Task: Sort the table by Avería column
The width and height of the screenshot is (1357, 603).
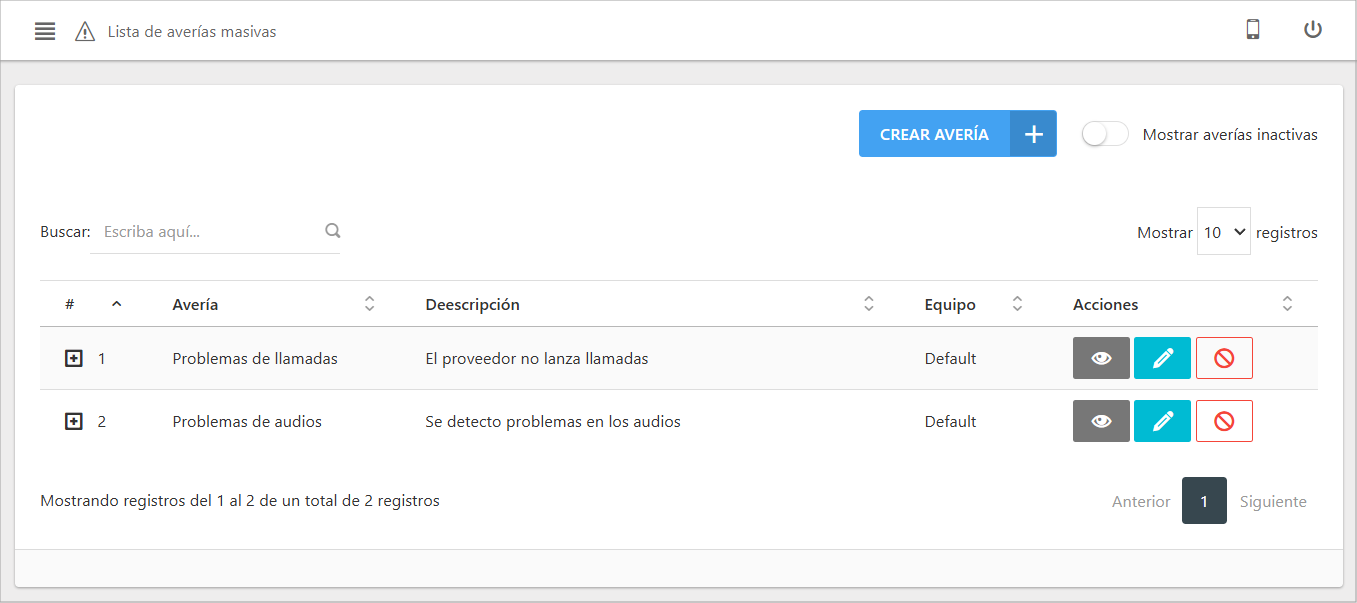Action: [369, 303]
